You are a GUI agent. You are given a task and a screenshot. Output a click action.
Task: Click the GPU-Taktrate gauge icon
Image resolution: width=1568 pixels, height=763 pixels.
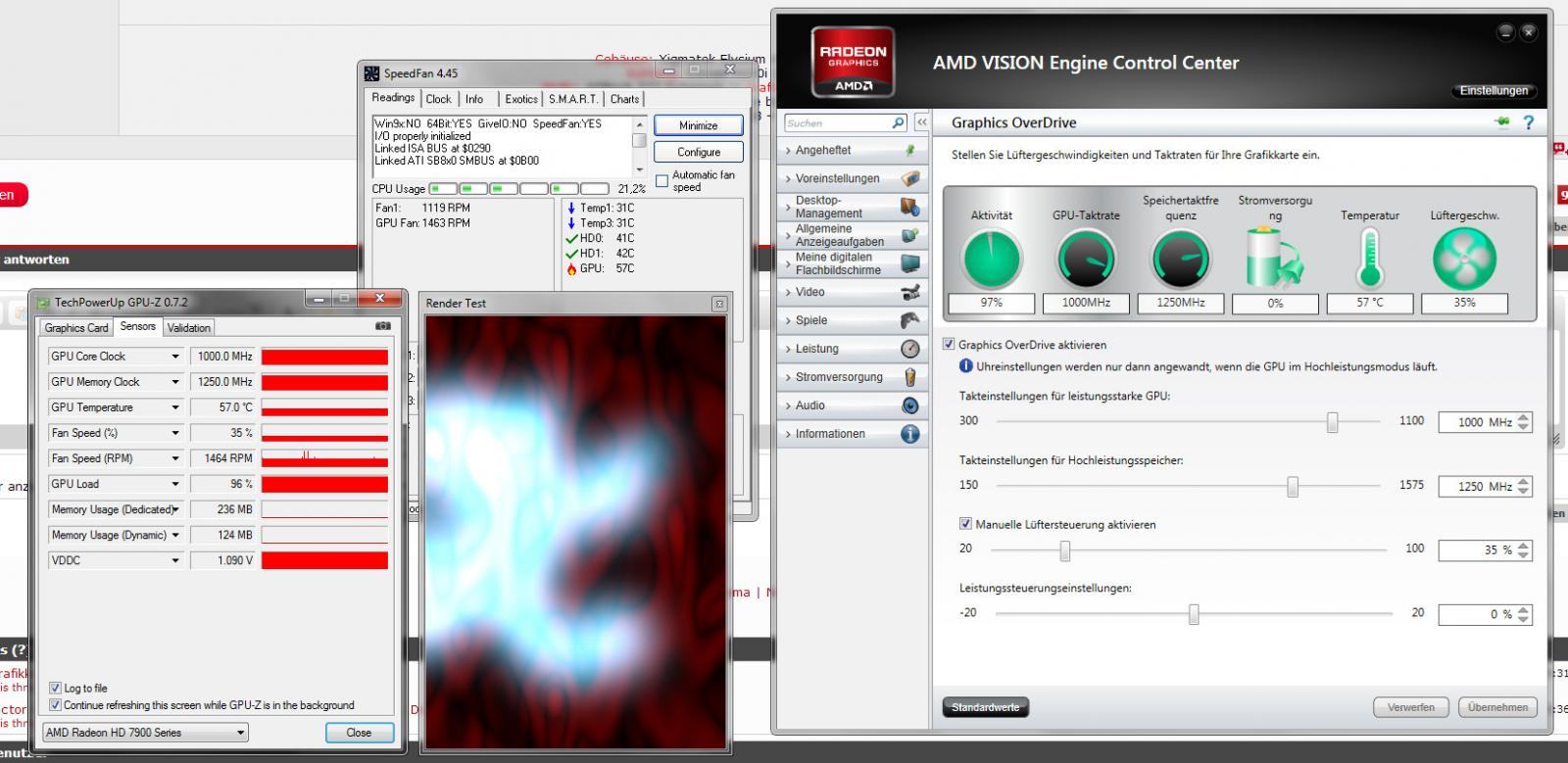click(1086, 260)
